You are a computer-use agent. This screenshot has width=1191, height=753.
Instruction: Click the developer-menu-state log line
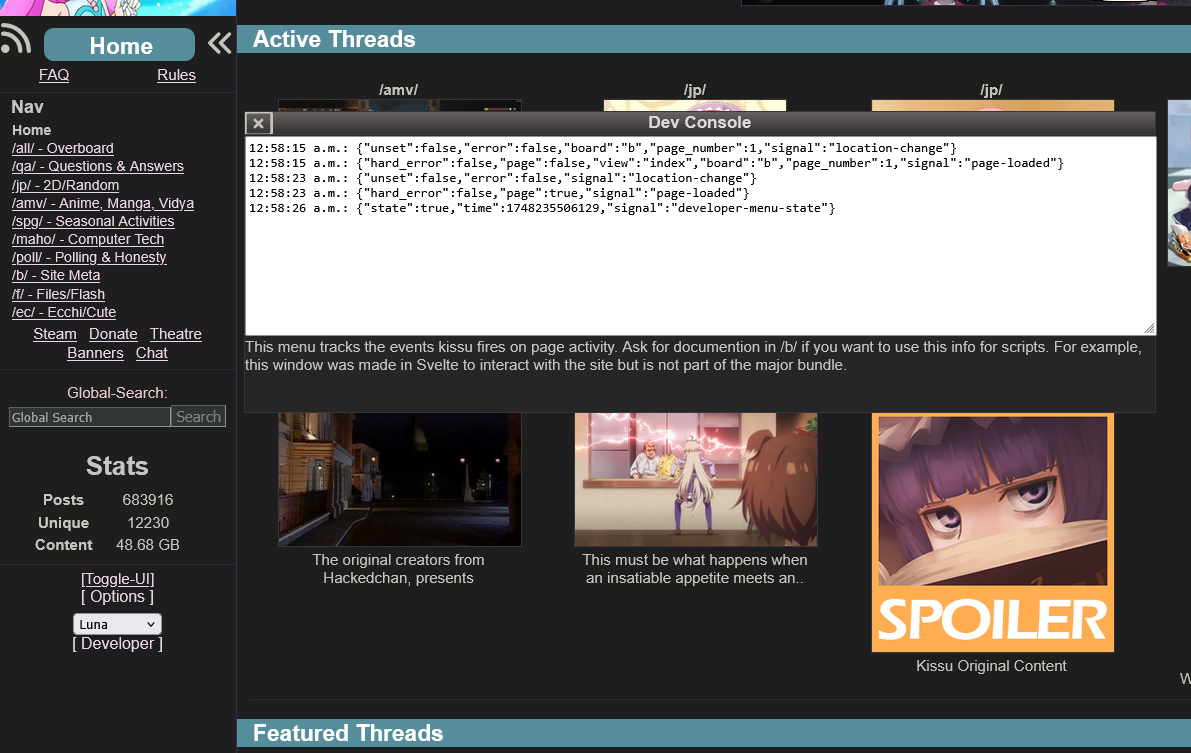(x=542, y=208)
